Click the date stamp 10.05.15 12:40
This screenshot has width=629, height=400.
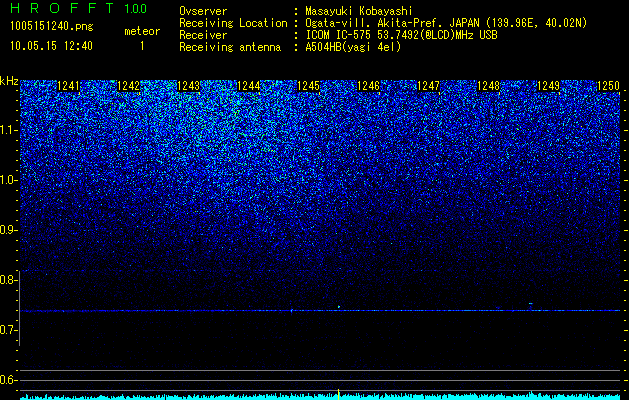coord(51,46)
